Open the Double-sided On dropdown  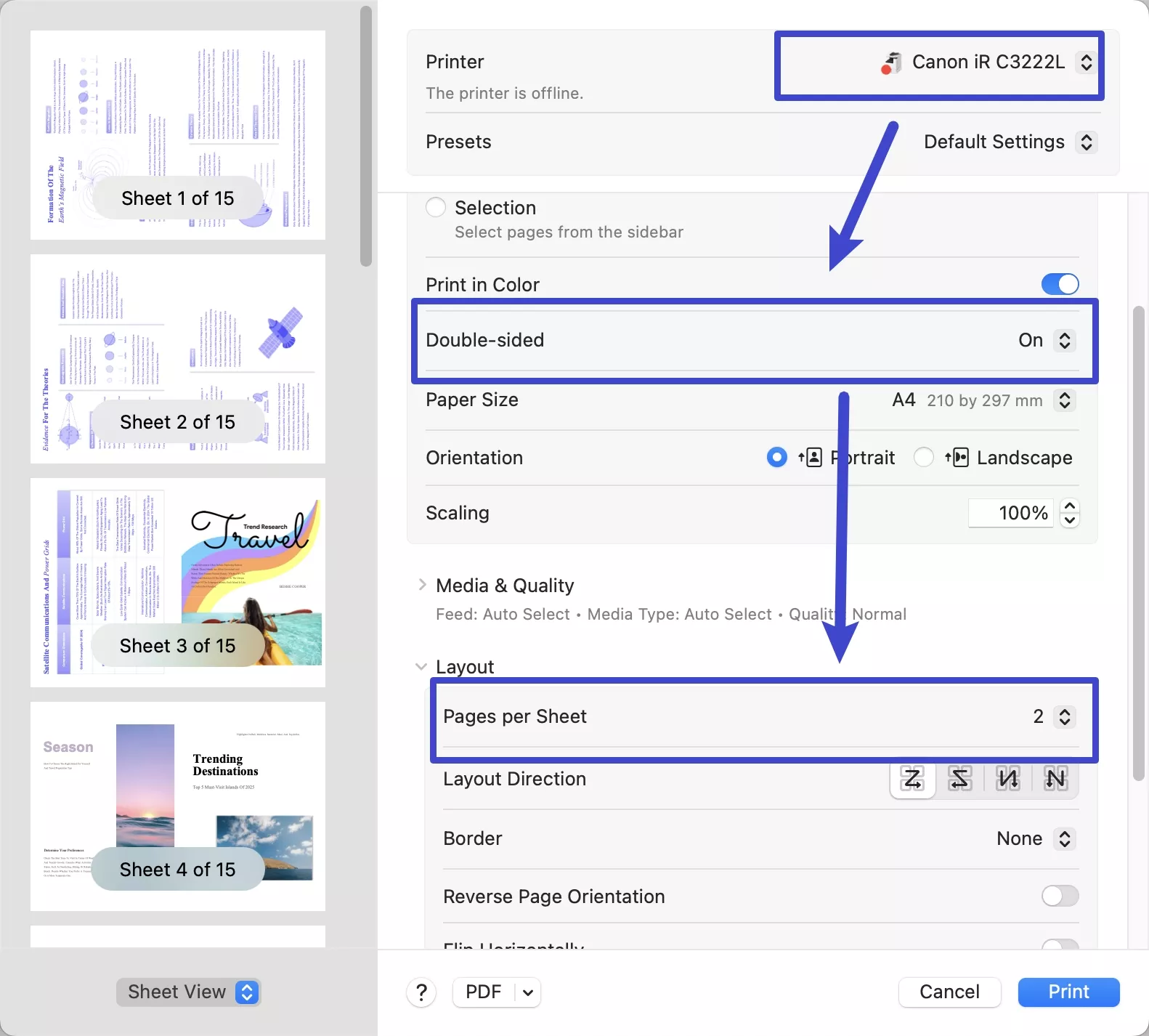pyautogui.click(x=1046, y=340)
